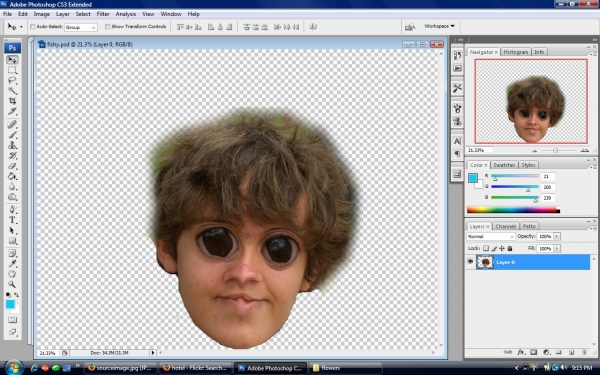The height and width of the screenshot is (375, 600).
Task: Select the Path Selection tool
Action: 12,230
